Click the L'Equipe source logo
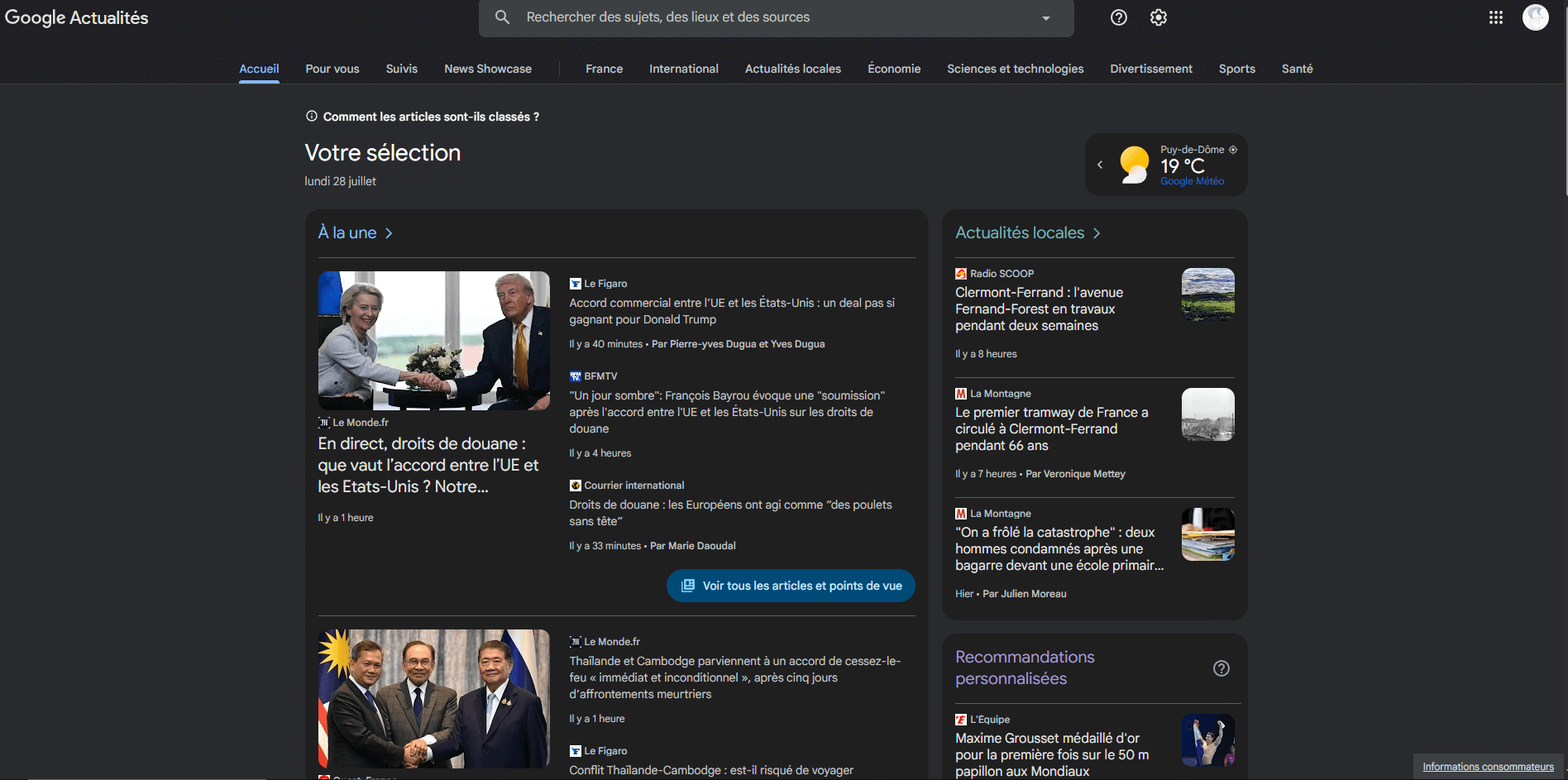This screenshot has height=780, width=1568. pos(961,720)
